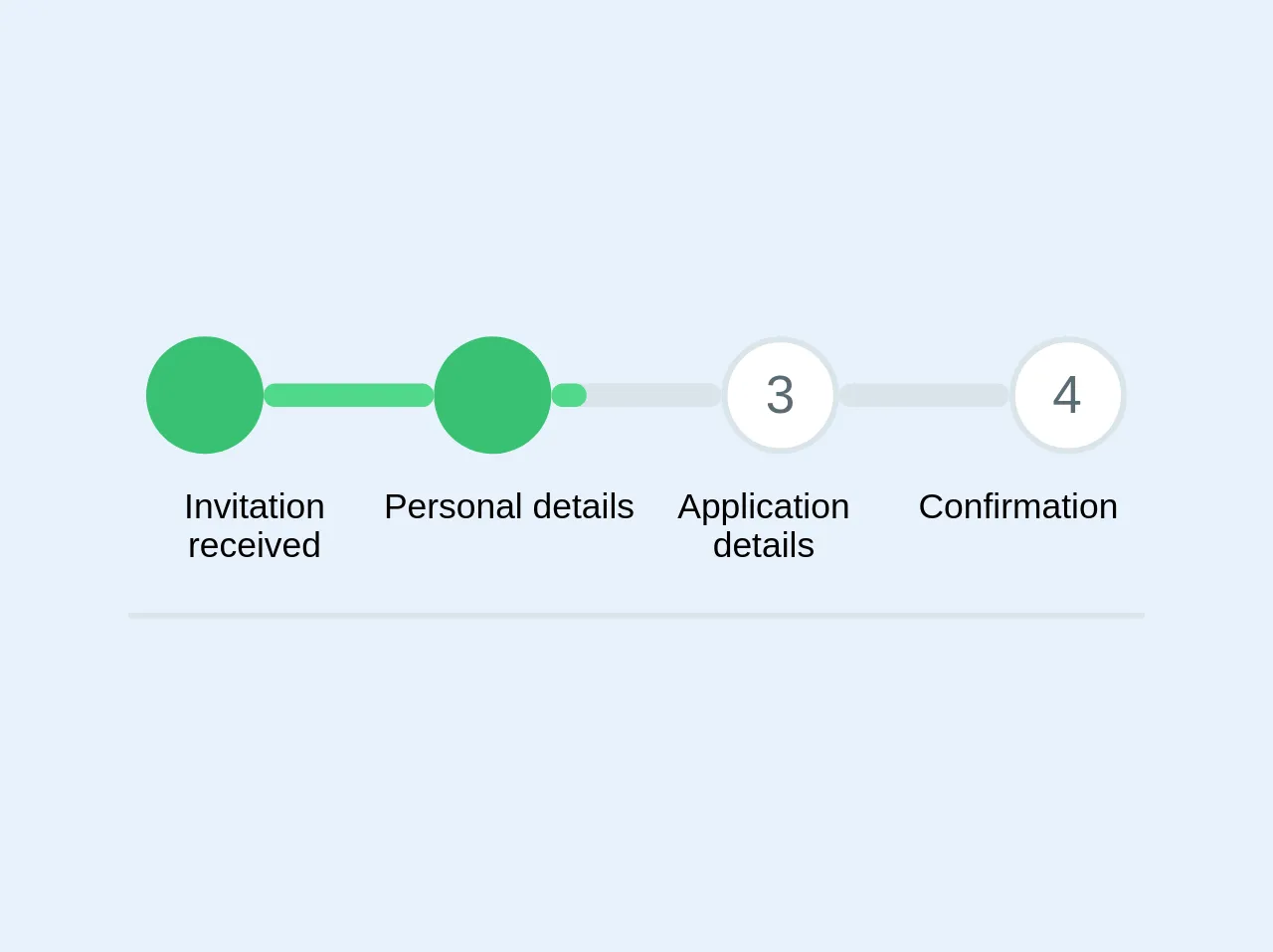
Task: Click the word "details" beneath Application
Action: [763, 545]
